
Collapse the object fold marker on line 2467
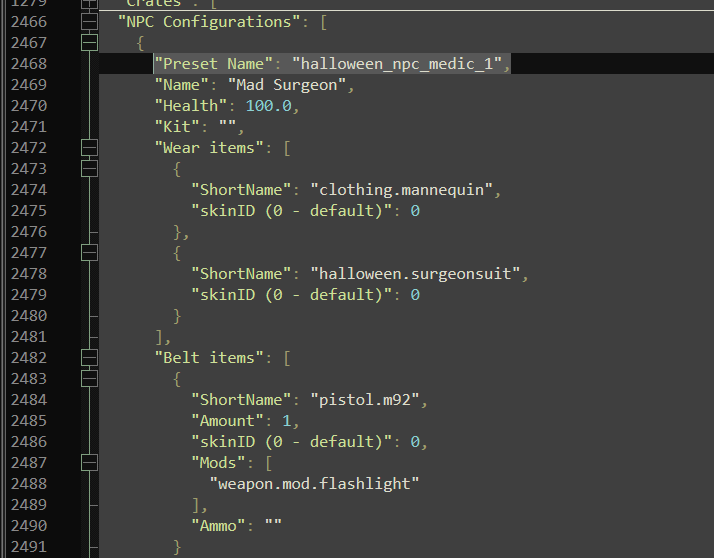89,42
